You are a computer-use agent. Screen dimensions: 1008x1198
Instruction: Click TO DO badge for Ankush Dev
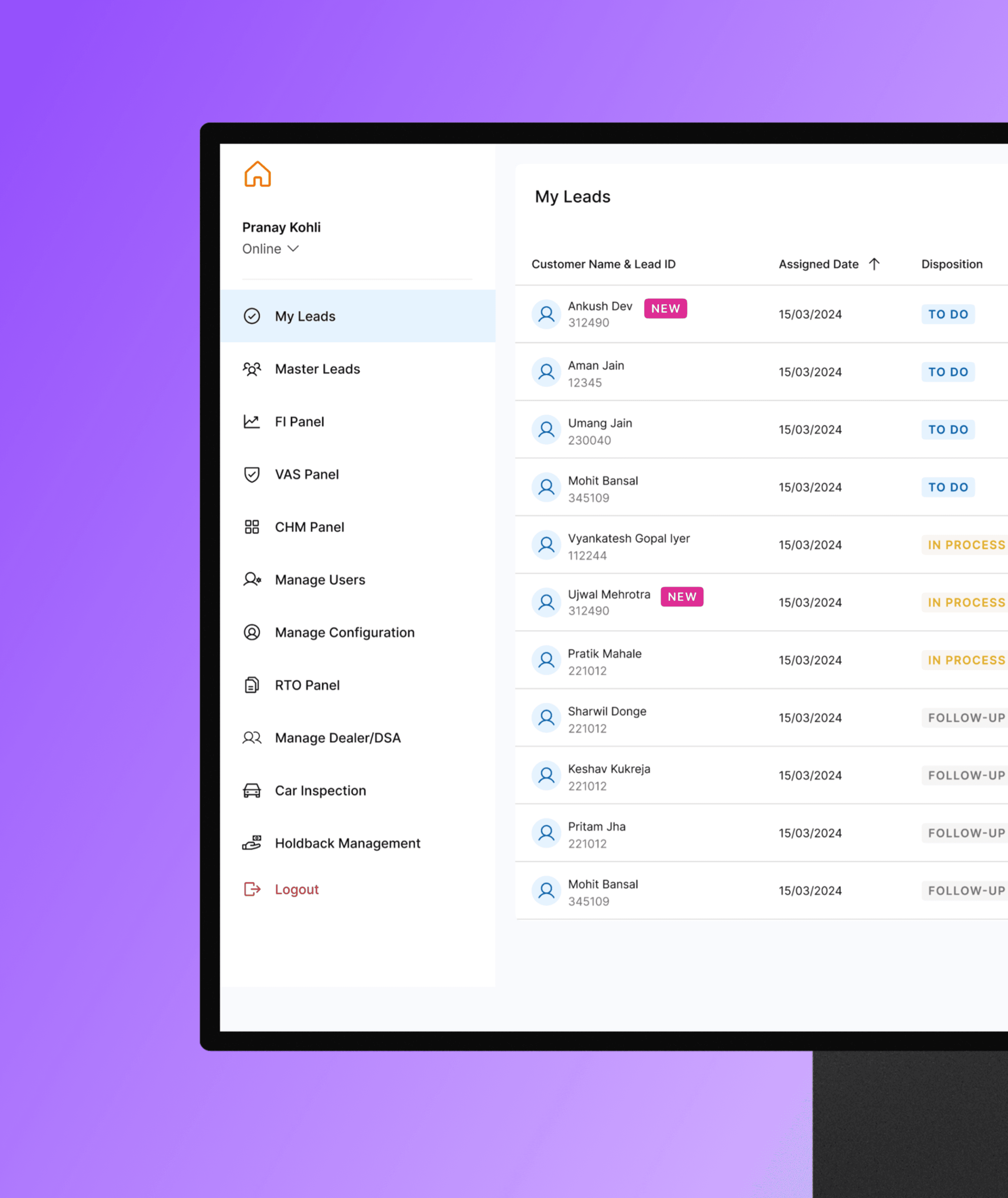click(x=947, y=314)
